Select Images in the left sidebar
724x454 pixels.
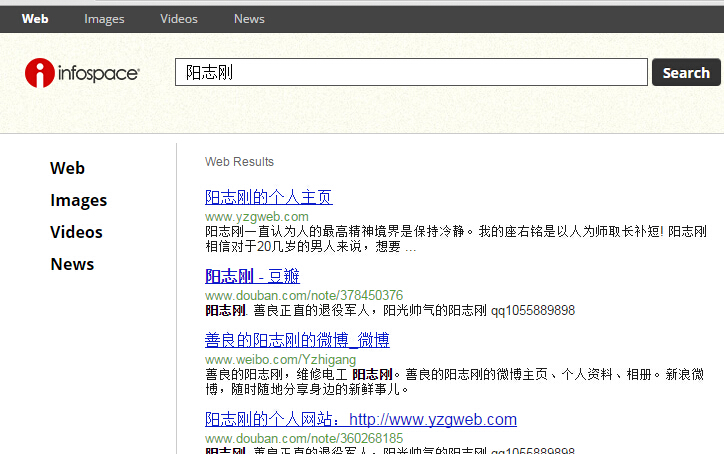[78, 200]
